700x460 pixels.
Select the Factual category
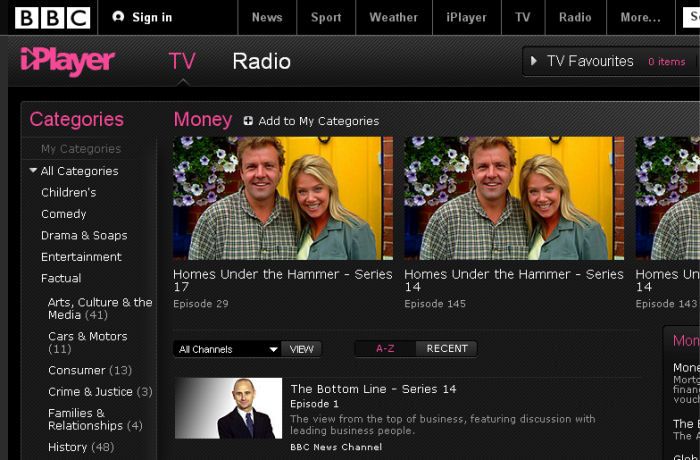pyautogui.click(x=61, y=278)
